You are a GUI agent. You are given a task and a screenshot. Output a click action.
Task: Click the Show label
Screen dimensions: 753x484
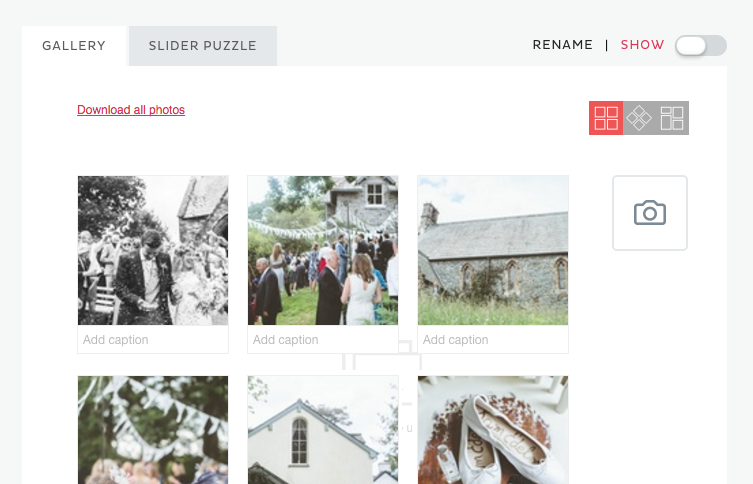coord(642,45)
